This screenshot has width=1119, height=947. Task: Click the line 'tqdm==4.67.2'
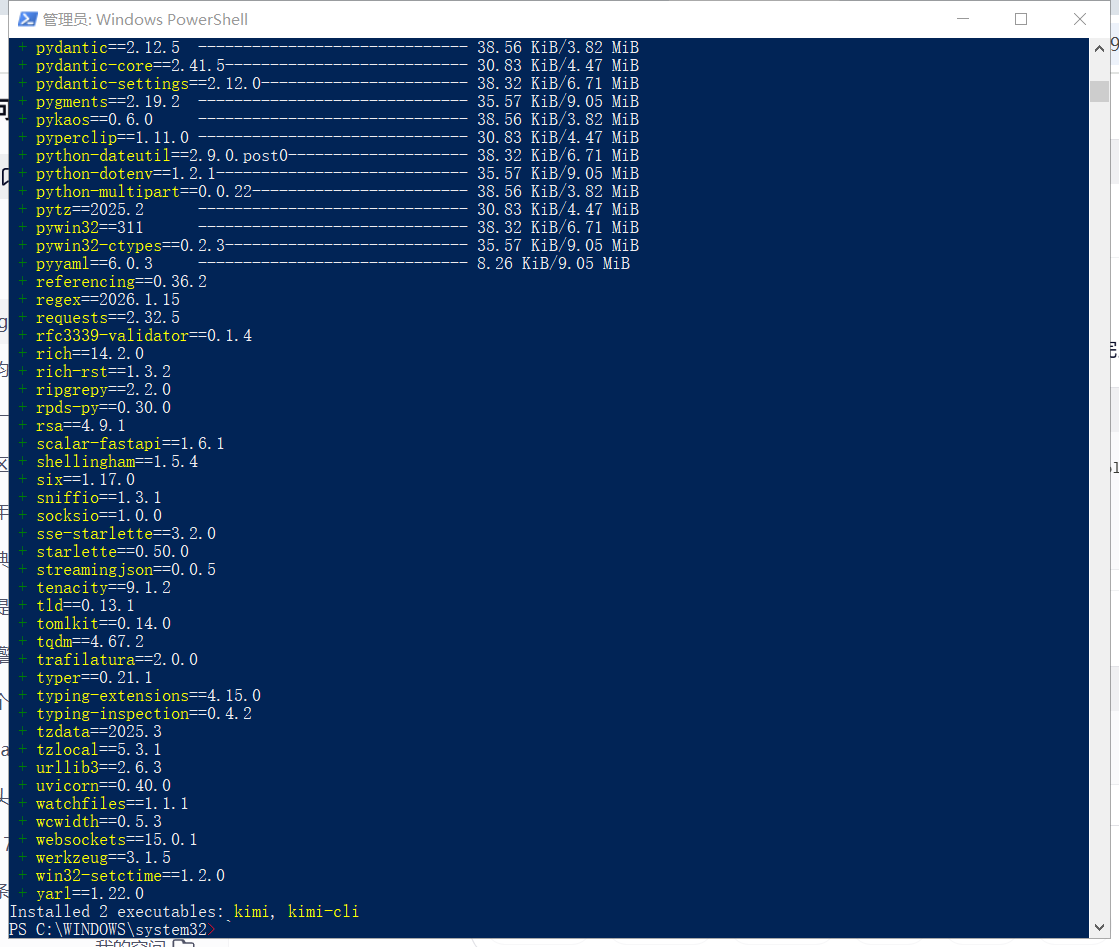tap(90, 642)
